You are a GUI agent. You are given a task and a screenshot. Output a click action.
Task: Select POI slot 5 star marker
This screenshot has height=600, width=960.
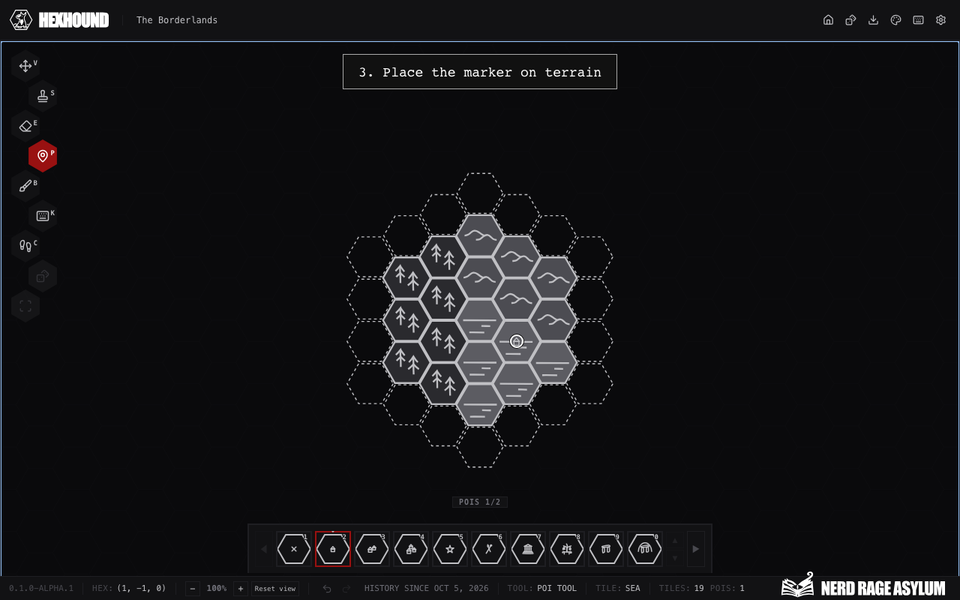[450, 549]
